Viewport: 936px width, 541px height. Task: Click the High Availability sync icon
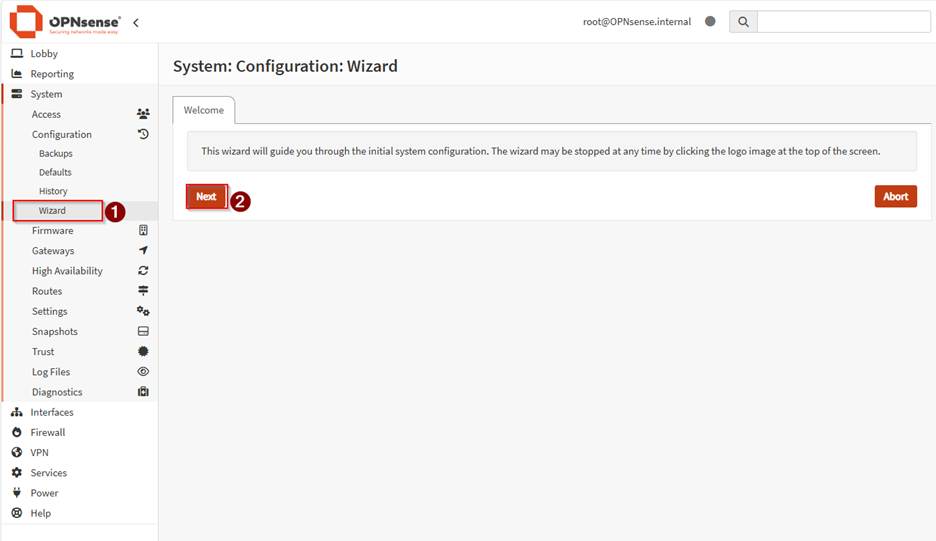143,271
